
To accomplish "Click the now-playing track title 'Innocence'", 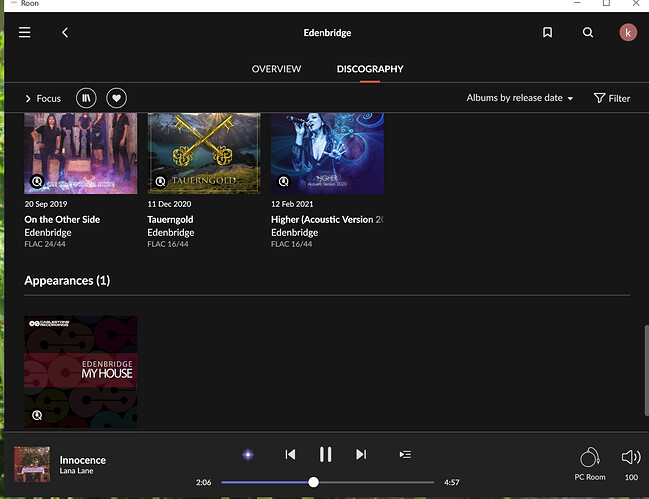I will (82, 460).
